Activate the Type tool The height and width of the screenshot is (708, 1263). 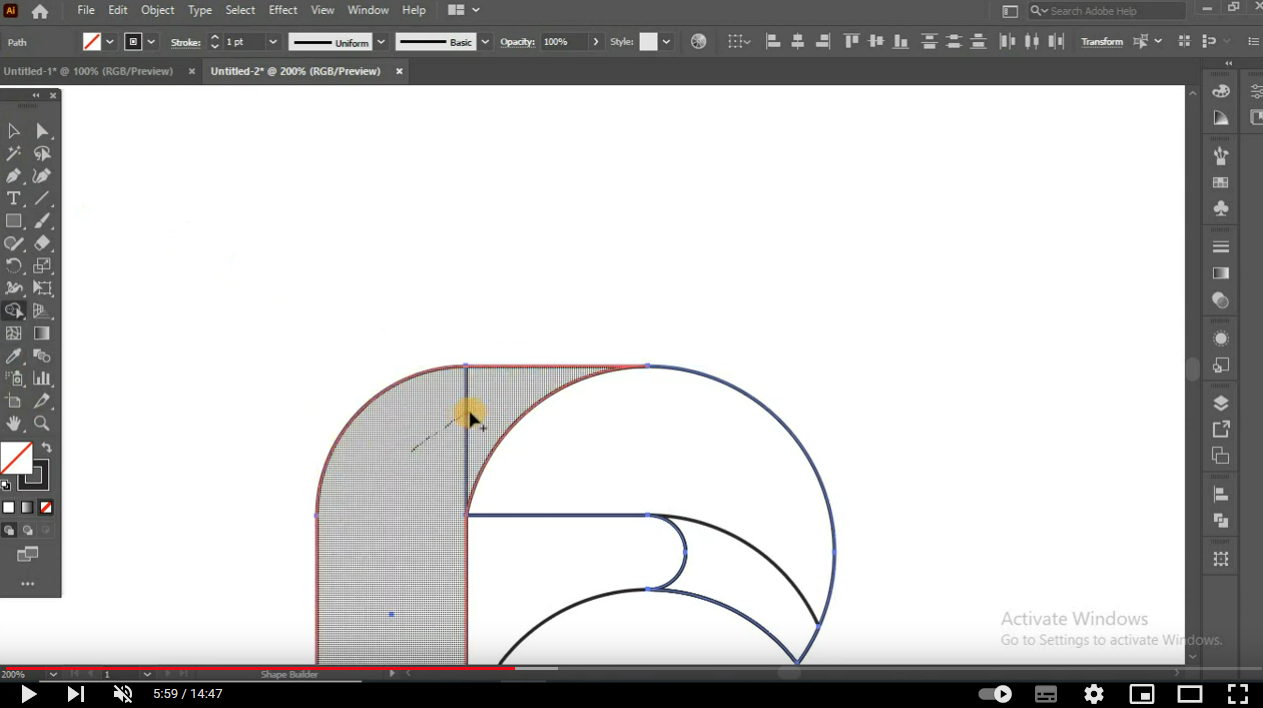click(14, 198)
